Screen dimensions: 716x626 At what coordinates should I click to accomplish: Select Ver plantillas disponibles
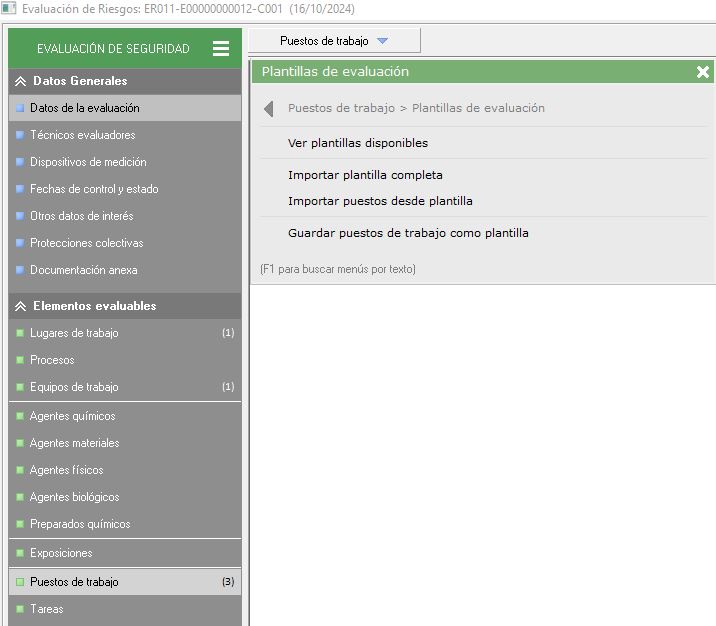pyautogui.click(x=358, y=143)
